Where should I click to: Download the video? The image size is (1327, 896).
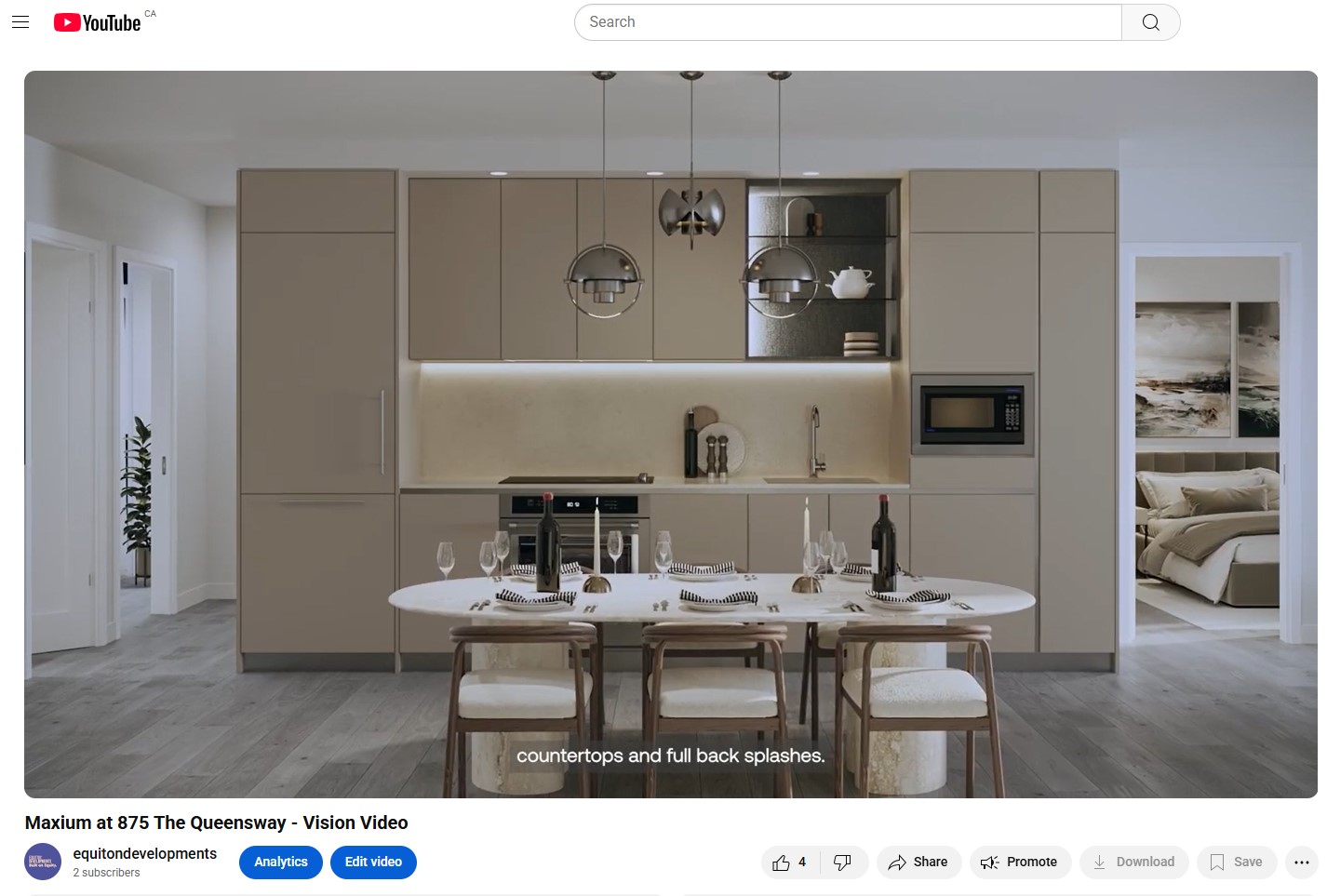click(x=1133, y=863)
